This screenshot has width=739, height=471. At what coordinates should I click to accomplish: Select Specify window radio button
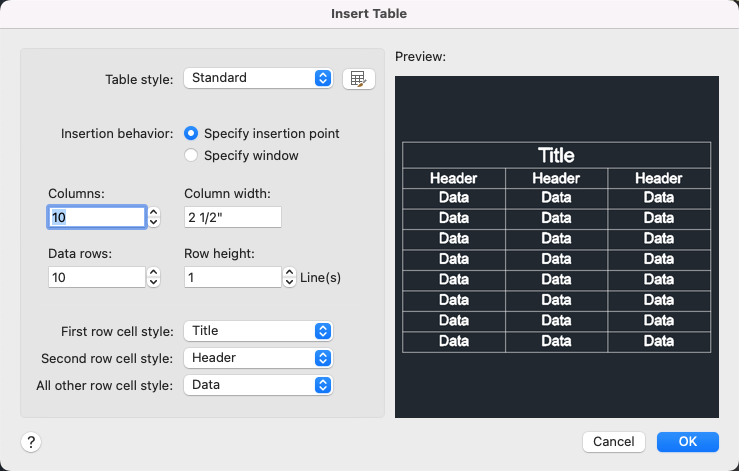pyautogui.click(x=191, y=155)
